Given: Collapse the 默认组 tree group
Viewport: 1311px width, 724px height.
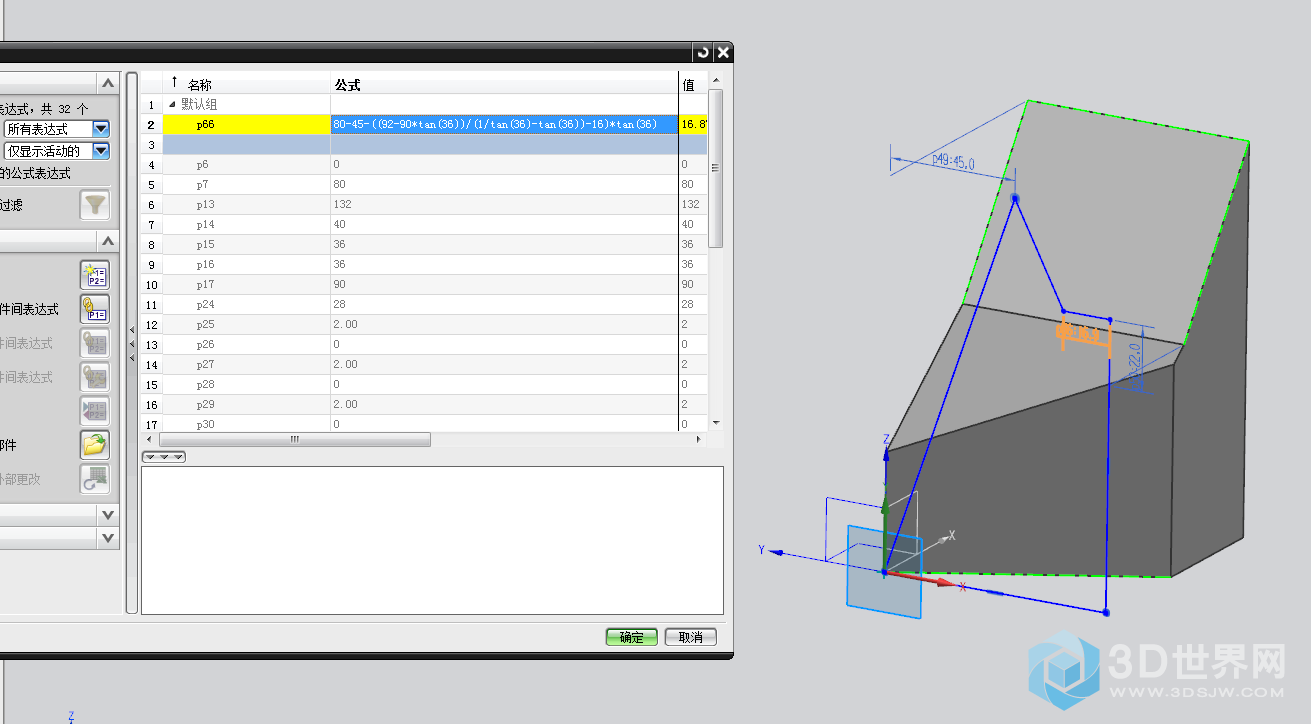Looking at the screenshot, I should 172,104.
